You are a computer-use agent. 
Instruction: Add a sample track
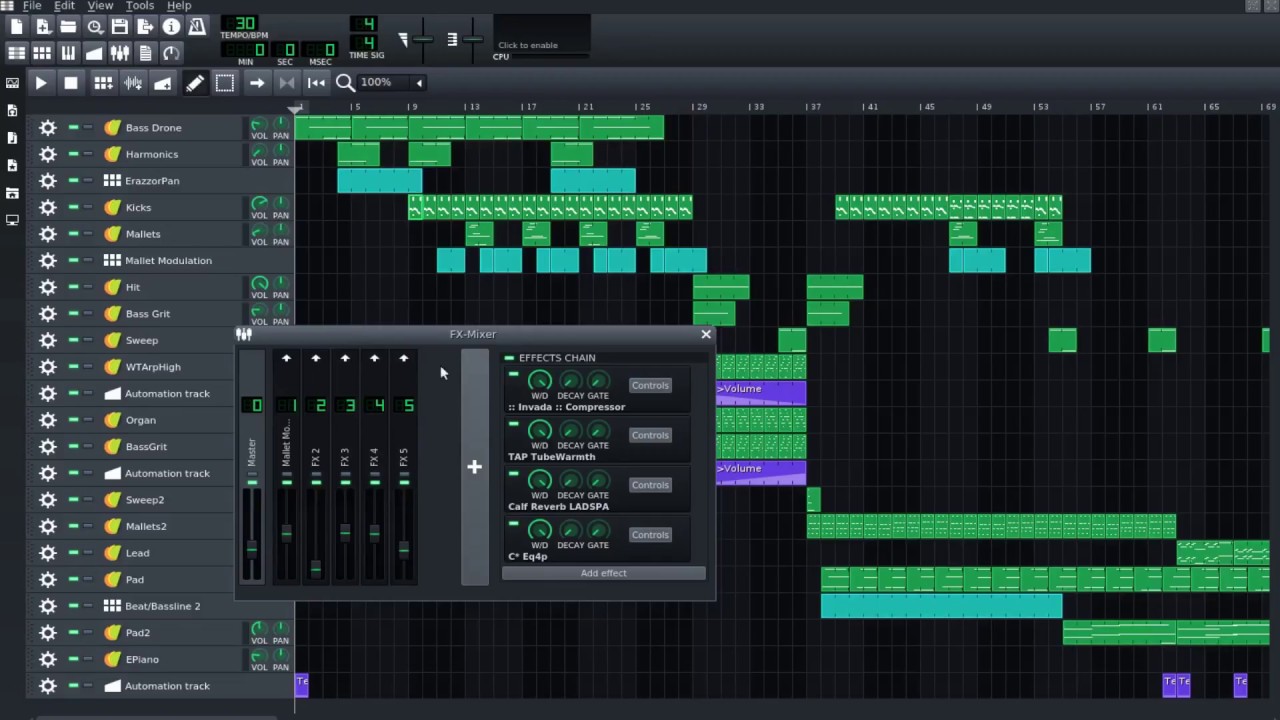pyautogui.click(x=133, y=83)
